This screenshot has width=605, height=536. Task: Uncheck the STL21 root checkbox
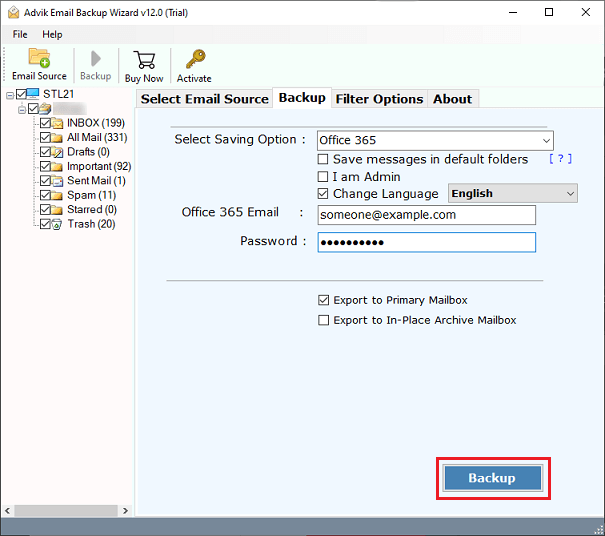(x=21, y=94)
